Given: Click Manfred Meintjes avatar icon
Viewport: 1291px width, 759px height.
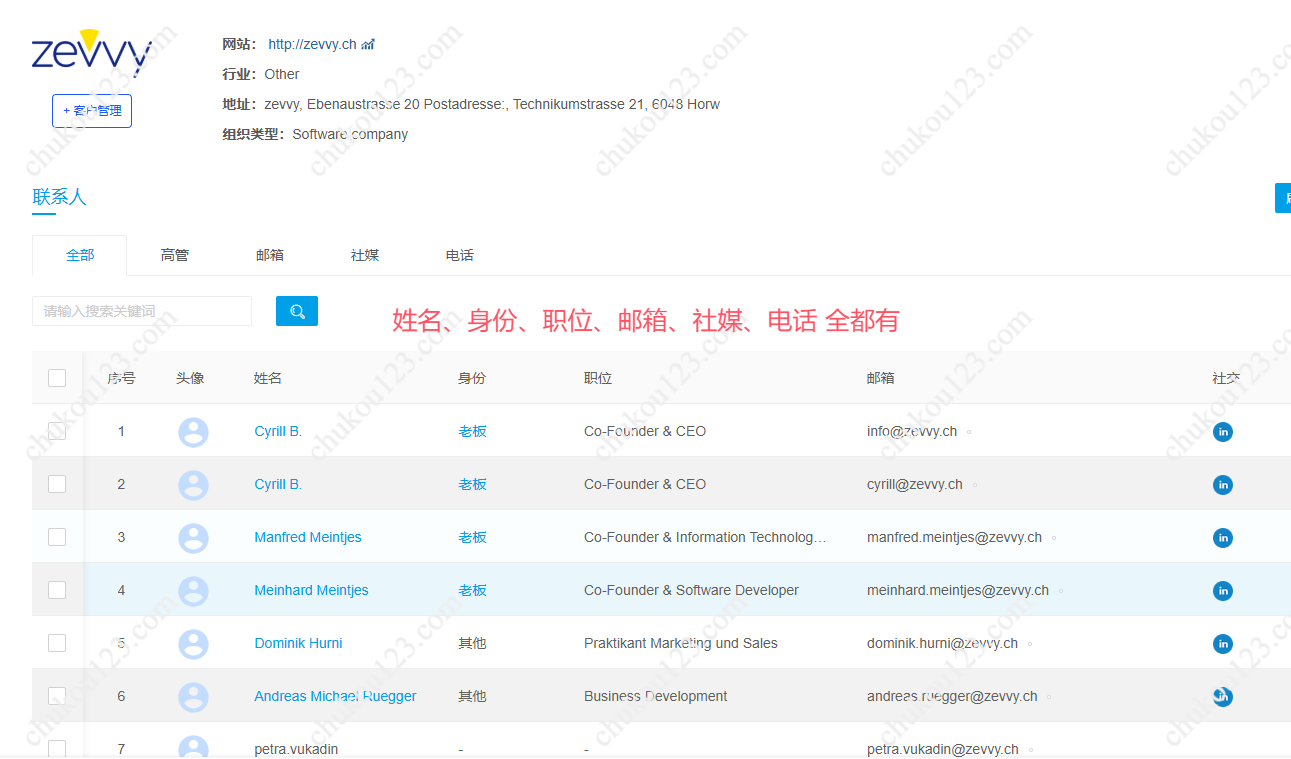Looking at the screenshot, I should tap(193, 538).
